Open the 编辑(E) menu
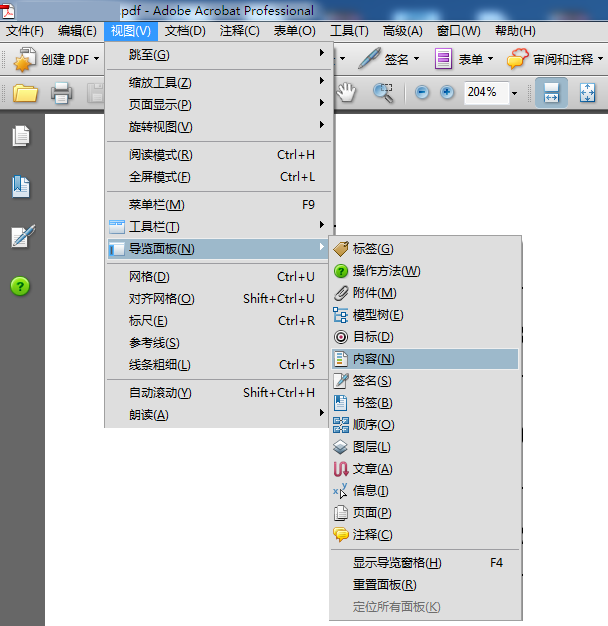 coord(77,31)
